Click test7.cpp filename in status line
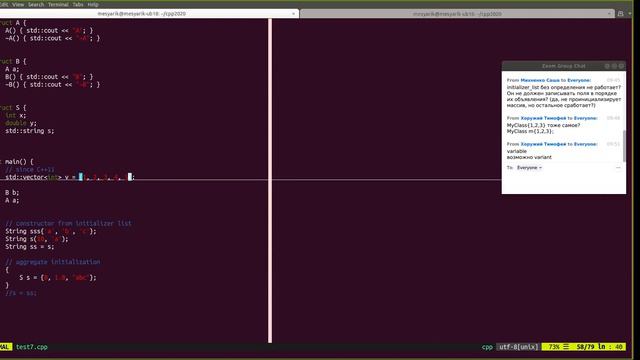The width and height of the screenshot is (640, 360). click(32, 347)
